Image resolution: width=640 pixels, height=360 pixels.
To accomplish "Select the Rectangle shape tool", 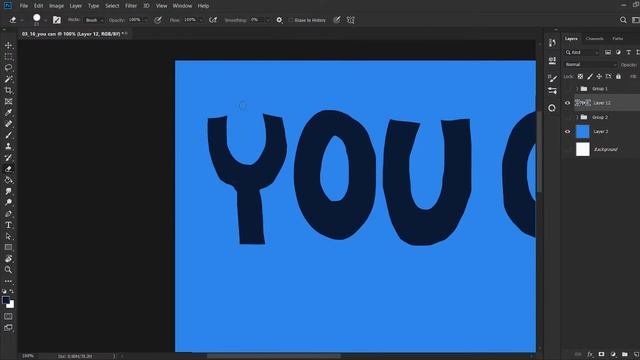I will 8,247.
